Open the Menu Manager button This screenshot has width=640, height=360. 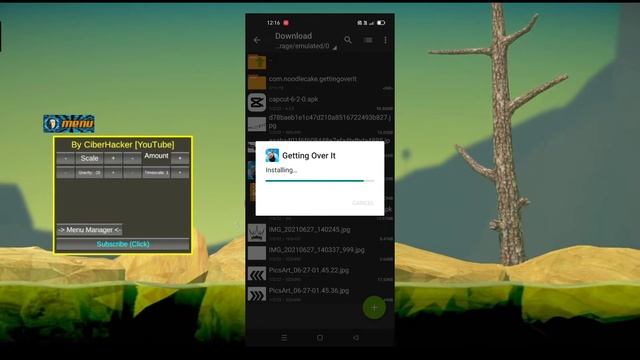(89, 230)
